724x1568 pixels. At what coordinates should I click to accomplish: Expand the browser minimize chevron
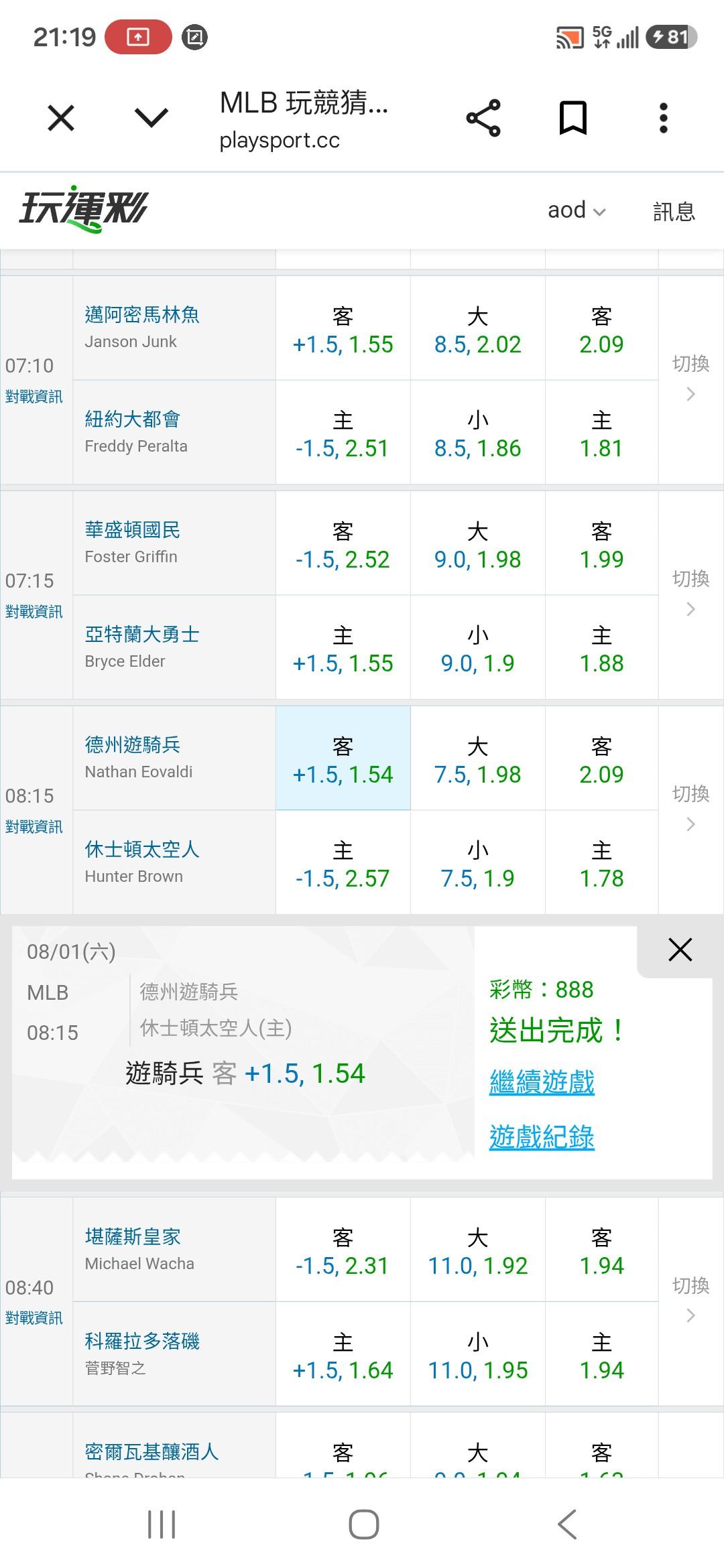(152, 119)
